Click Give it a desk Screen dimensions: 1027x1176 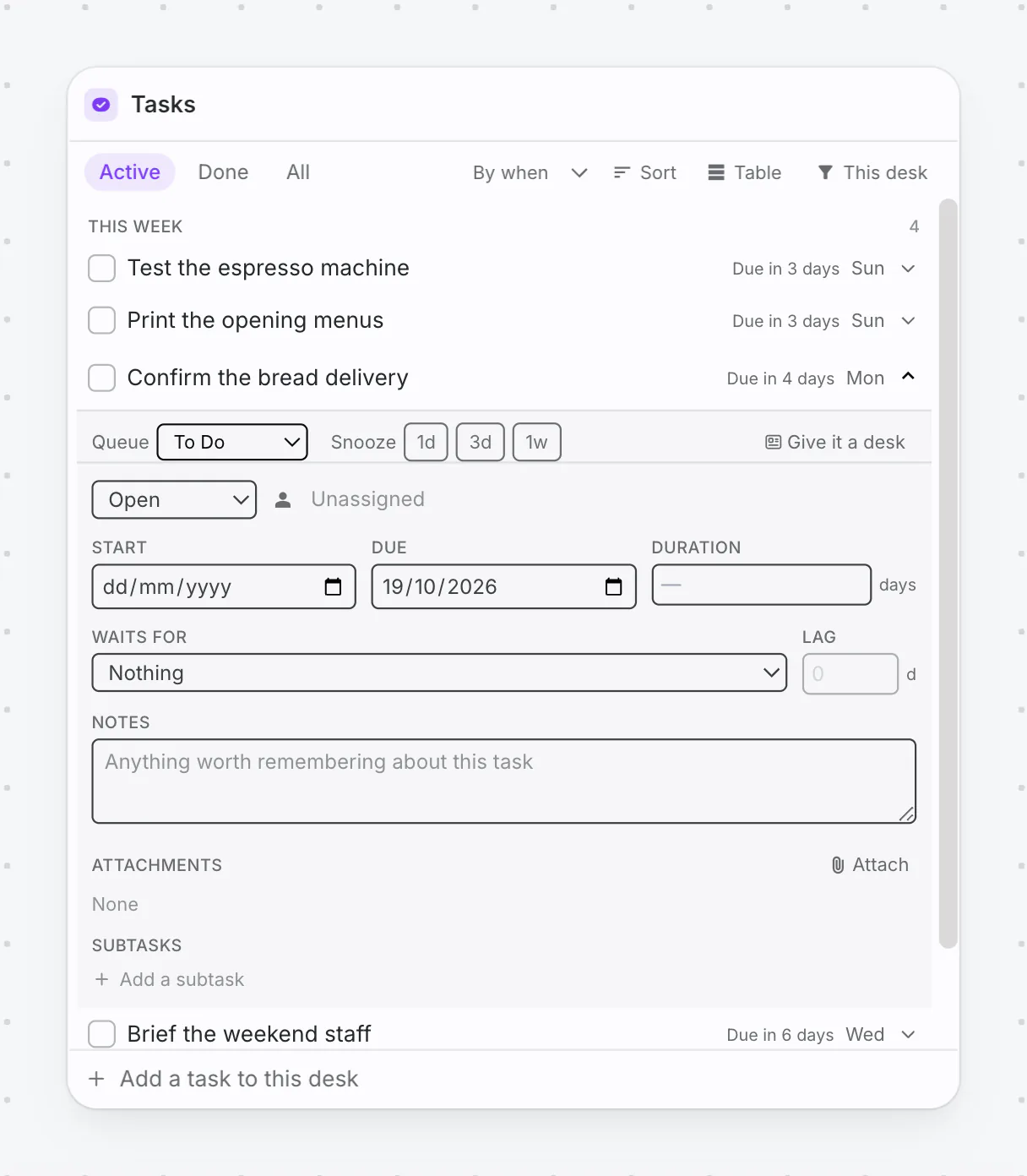tap(834, 442)
